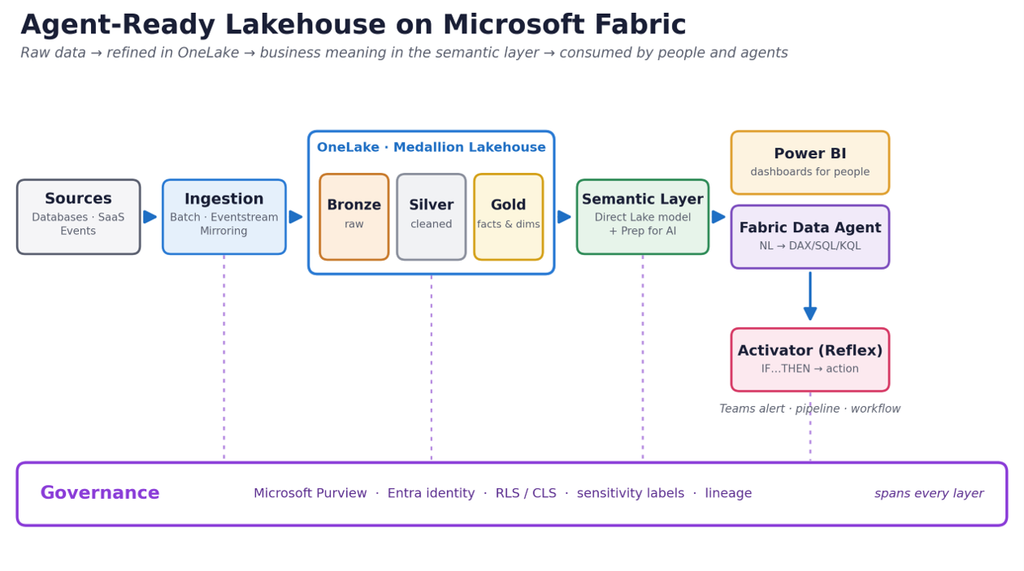Click the sensitivity labels text
This screenshot has width=1024, height=571.
[630, 493]
